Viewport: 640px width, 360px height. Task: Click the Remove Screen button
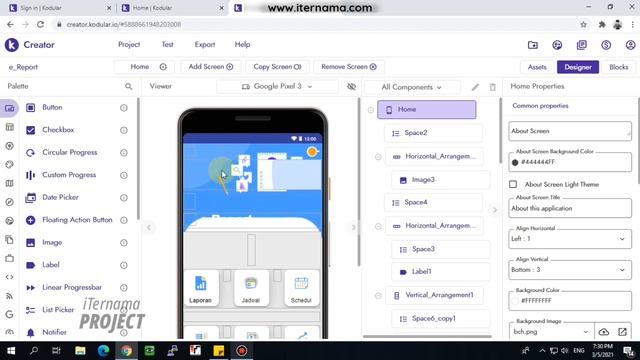click(349, 67)
